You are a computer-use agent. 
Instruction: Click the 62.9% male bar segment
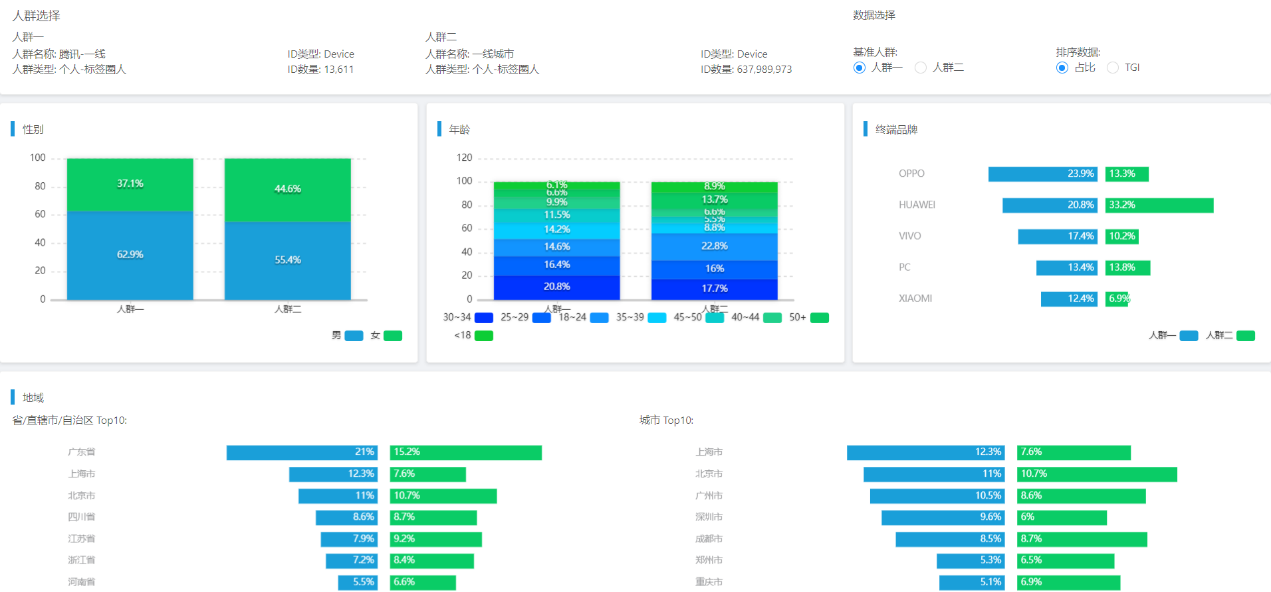(130, 255)
